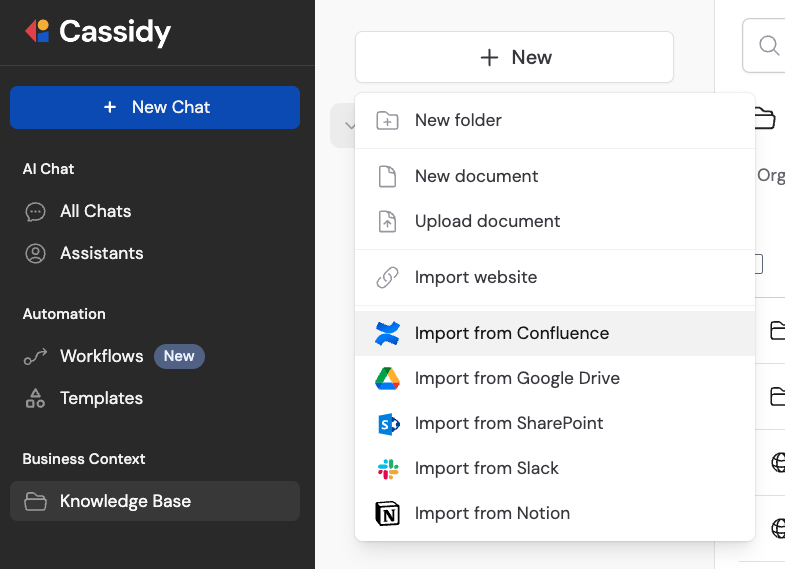The width and height of the screenshot is (785, 569).
Task: Click the Slack logo icon
Action: (388, 469)
